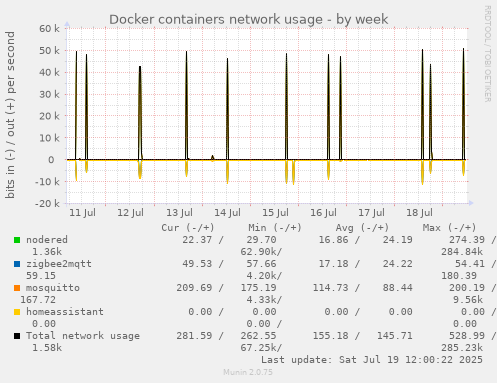Viewport: 497px width, 383px height.
Task: Click zigbee2mqtt current value '49.53'
Action: 197,264
